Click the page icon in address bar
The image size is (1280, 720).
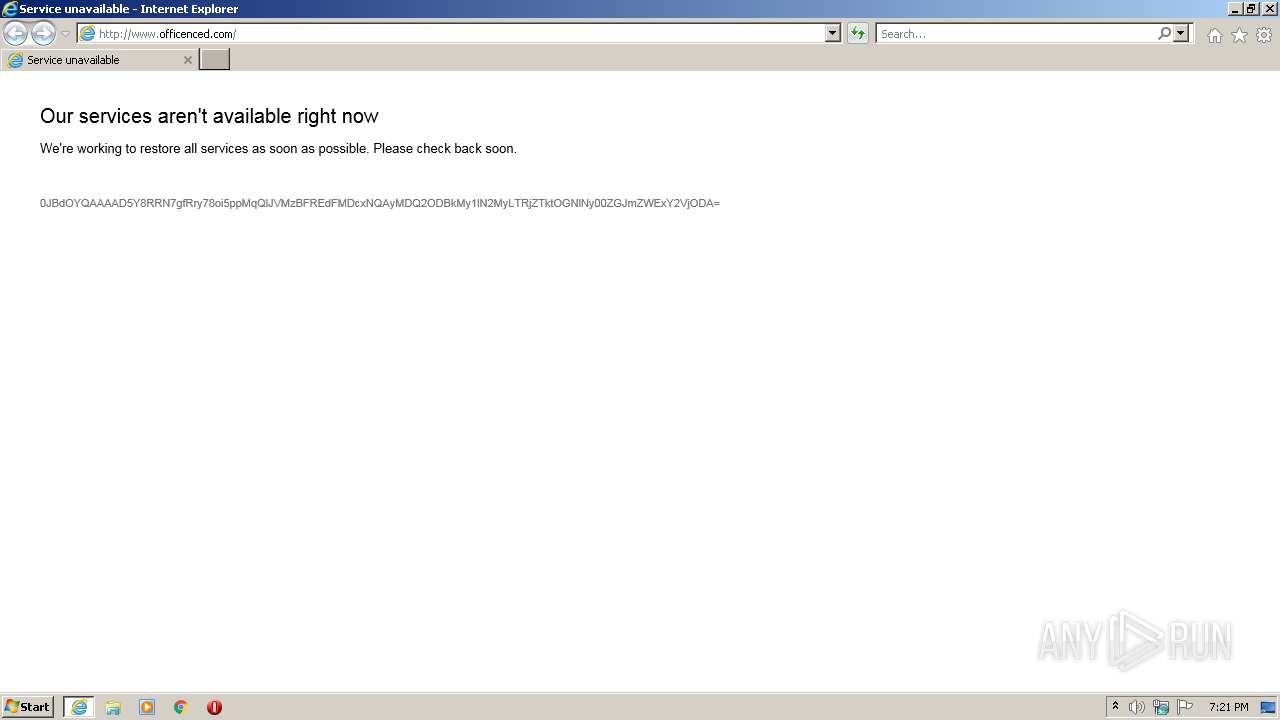[88, 33]
